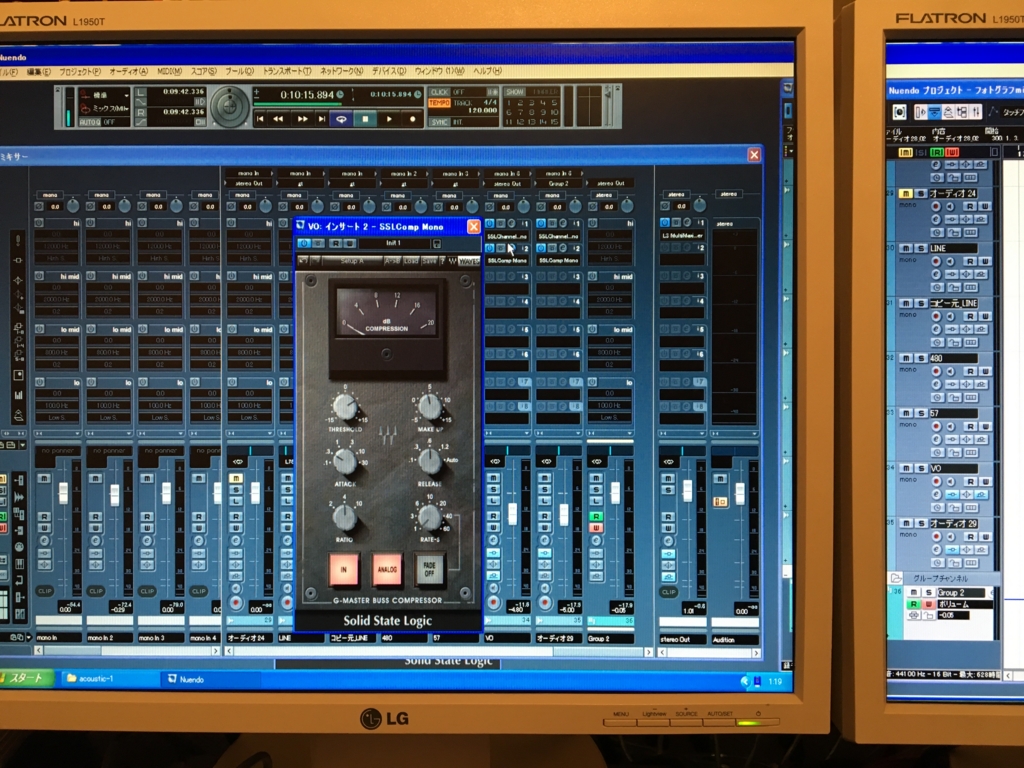Click the Record button in the transport panel
Image resolution: width=1024 pixels, height=768 pixels.
click(412, 119)
